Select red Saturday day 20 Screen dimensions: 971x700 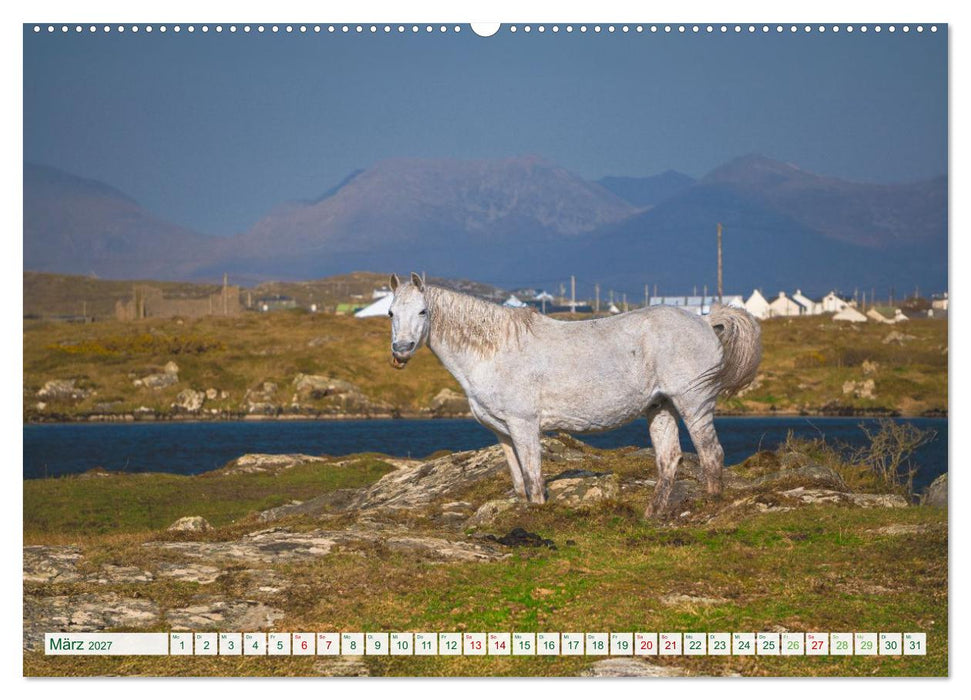click(x=646, y=644)
